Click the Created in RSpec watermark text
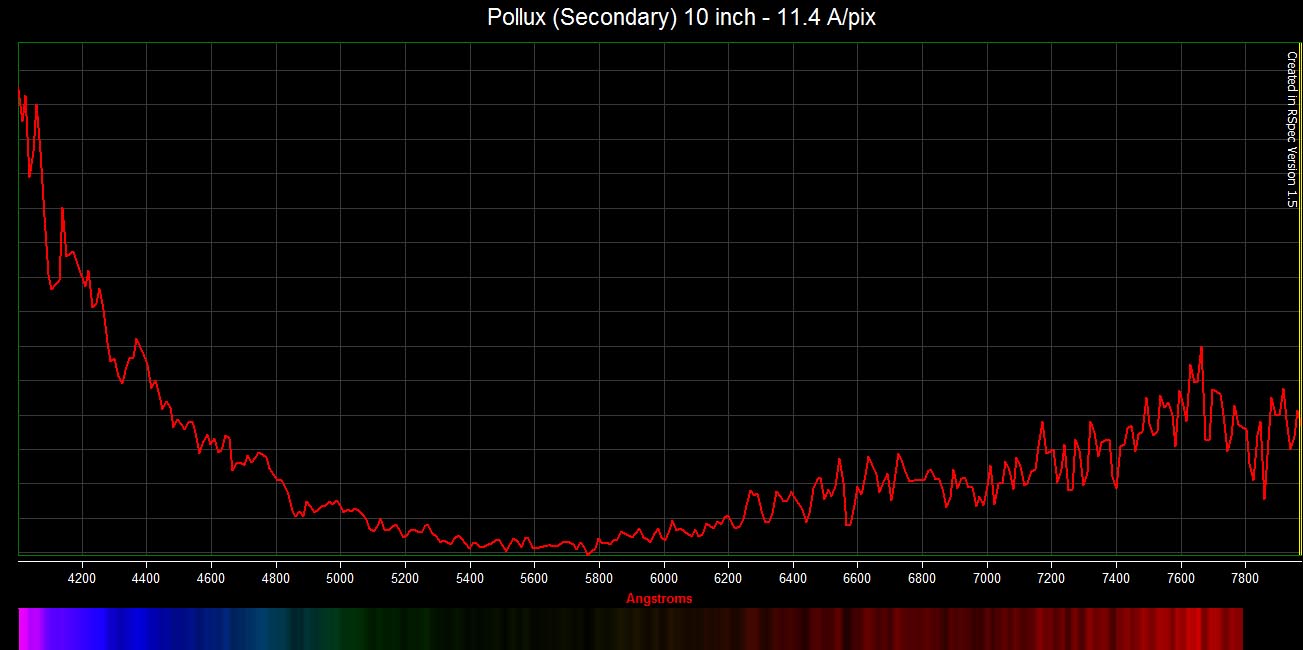 pyautogui.click(x=1291, y=129)
